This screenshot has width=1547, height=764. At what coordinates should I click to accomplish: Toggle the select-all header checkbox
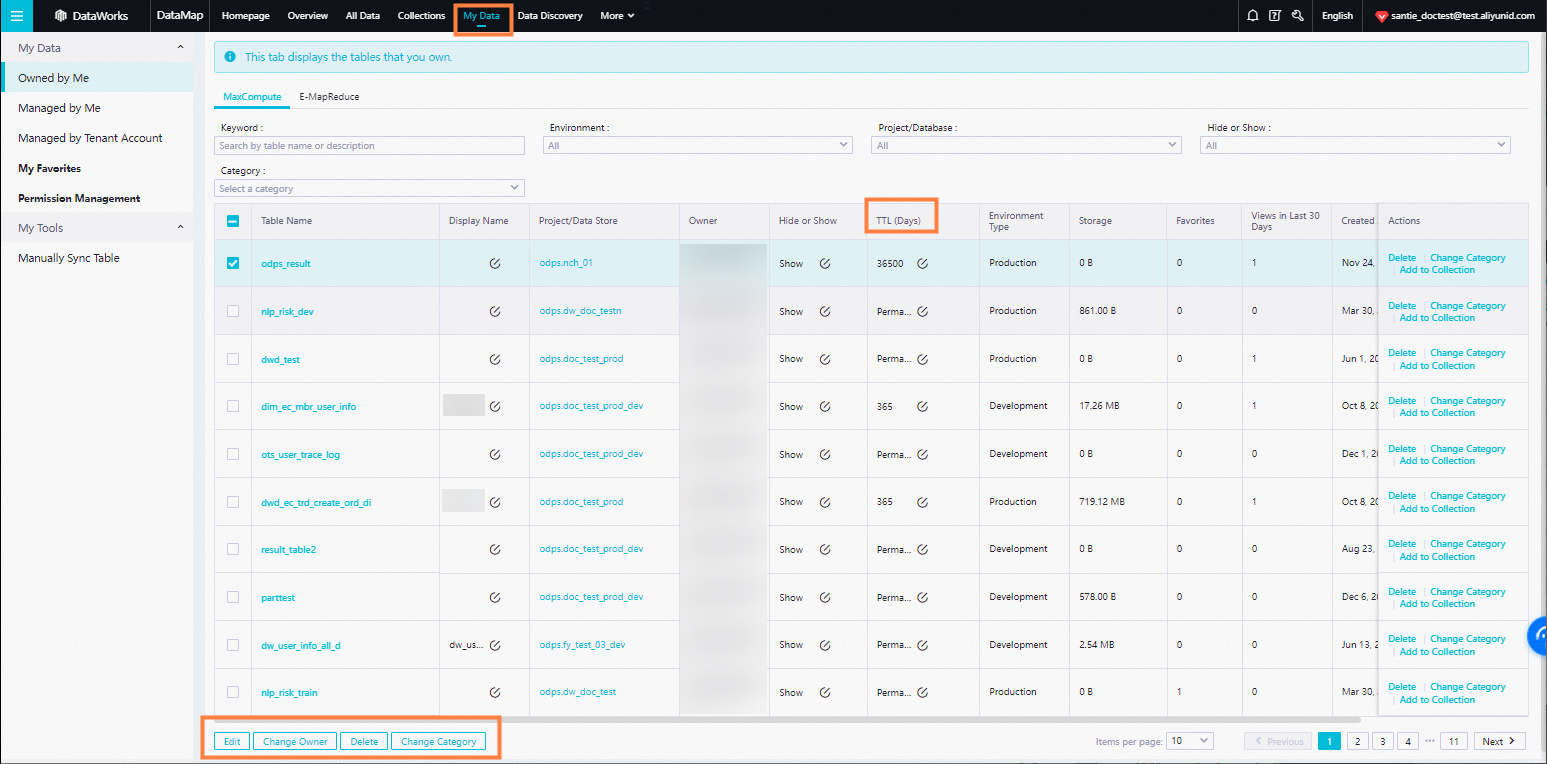tap(233, 221)
